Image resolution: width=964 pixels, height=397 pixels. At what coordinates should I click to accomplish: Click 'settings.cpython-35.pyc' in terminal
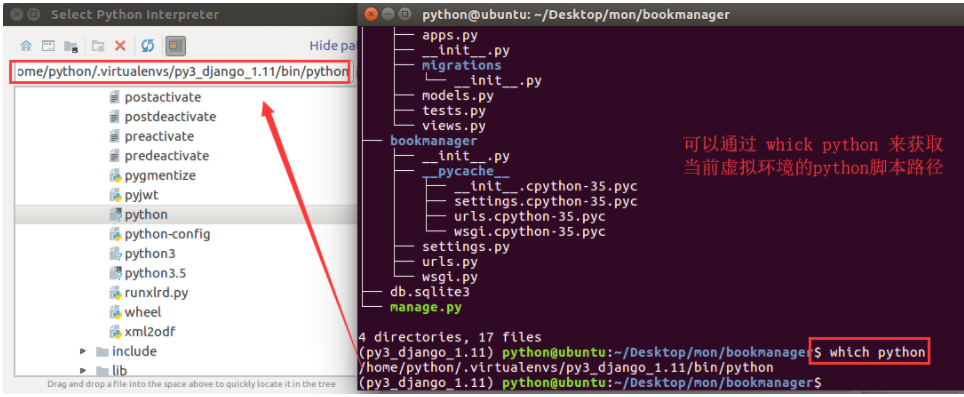[x=546, y=202]
